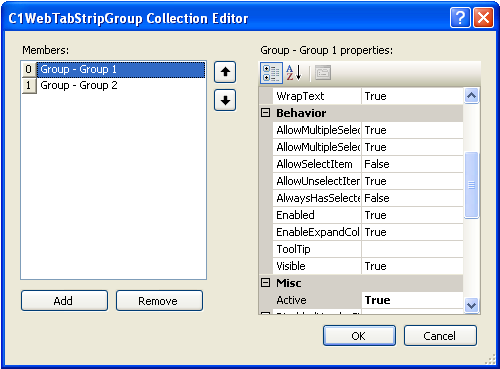The height and width of the screenshot is (369, 500).
Task: Sort properties alphabetically
Action: [x=294, y=73]
